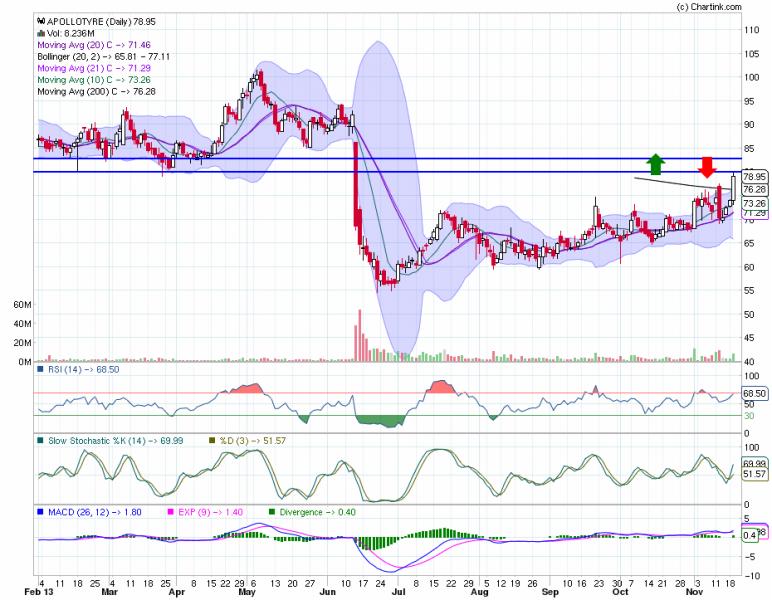772x600 pixels.
Task: Click the black descending trendline near November
Action: [683, 183]
